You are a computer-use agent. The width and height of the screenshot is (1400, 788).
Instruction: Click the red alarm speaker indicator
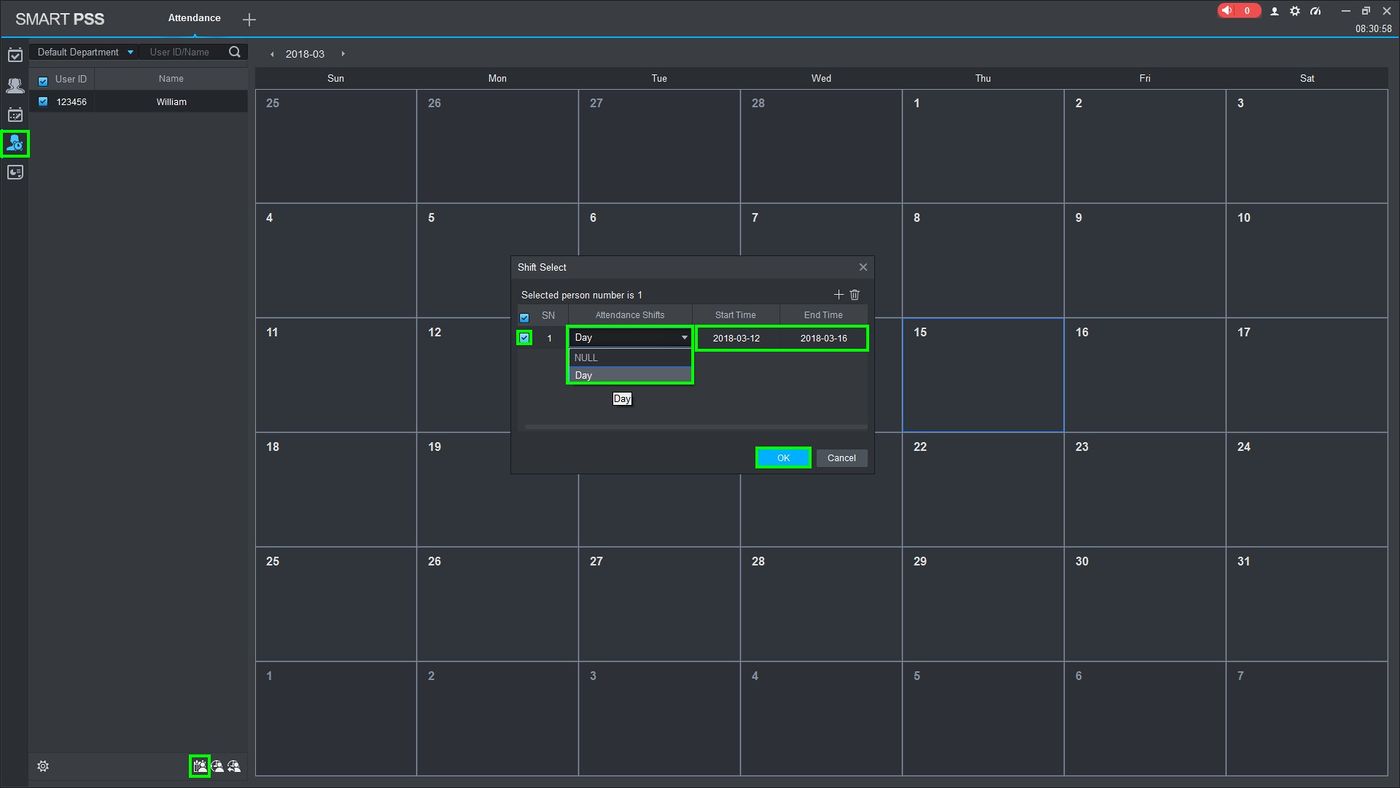[x=1239, y=11]
